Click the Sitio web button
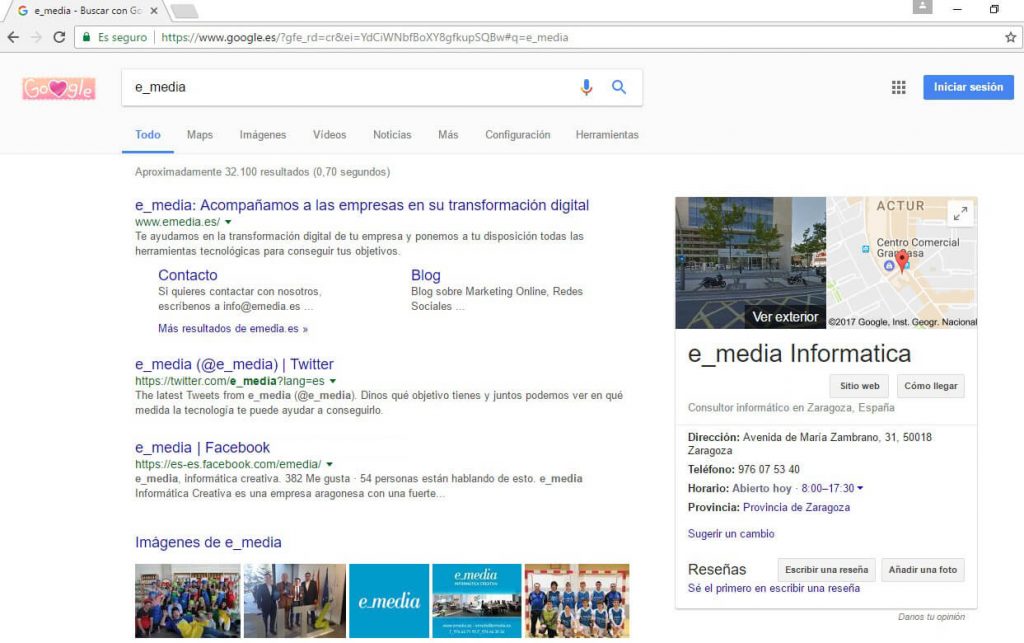 859,386
